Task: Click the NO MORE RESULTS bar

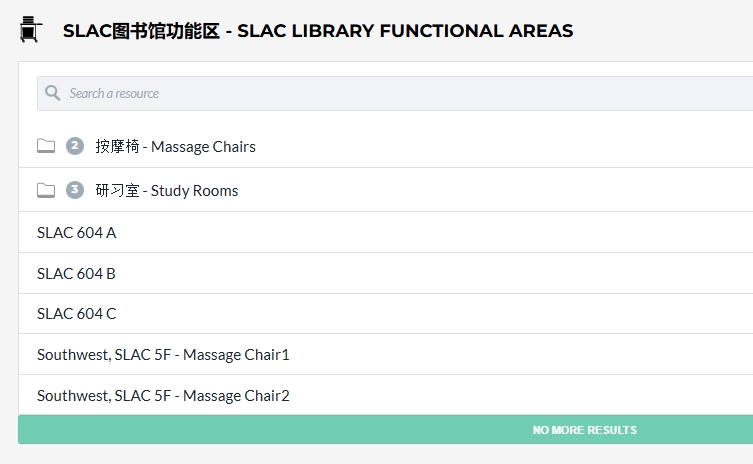Action: [x=386, y=430]
